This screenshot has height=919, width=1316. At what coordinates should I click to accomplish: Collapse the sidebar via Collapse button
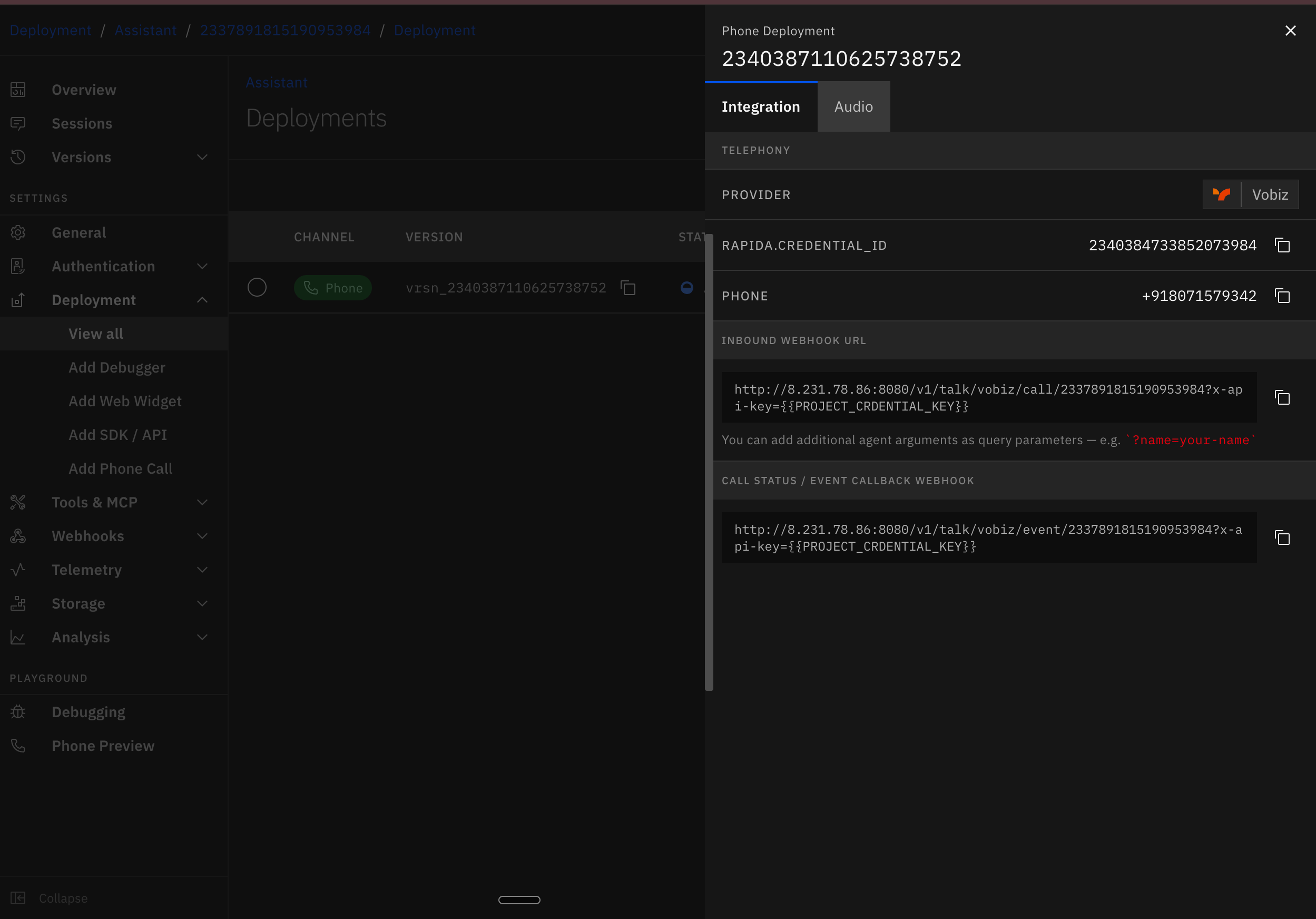[x=113, y=898]
